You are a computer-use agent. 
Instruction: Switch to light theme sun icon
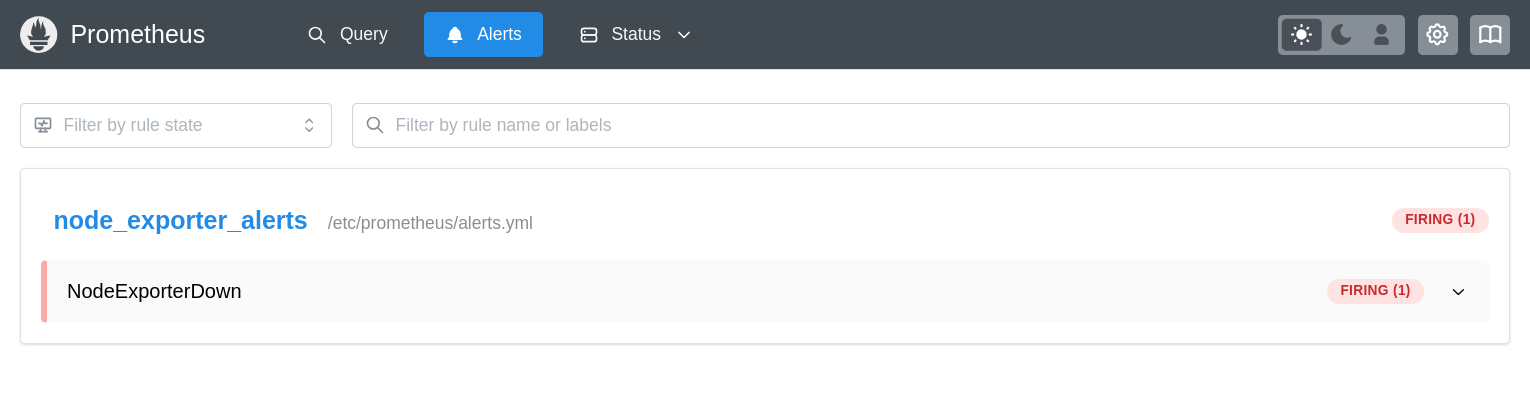(x=1301, y=34)
